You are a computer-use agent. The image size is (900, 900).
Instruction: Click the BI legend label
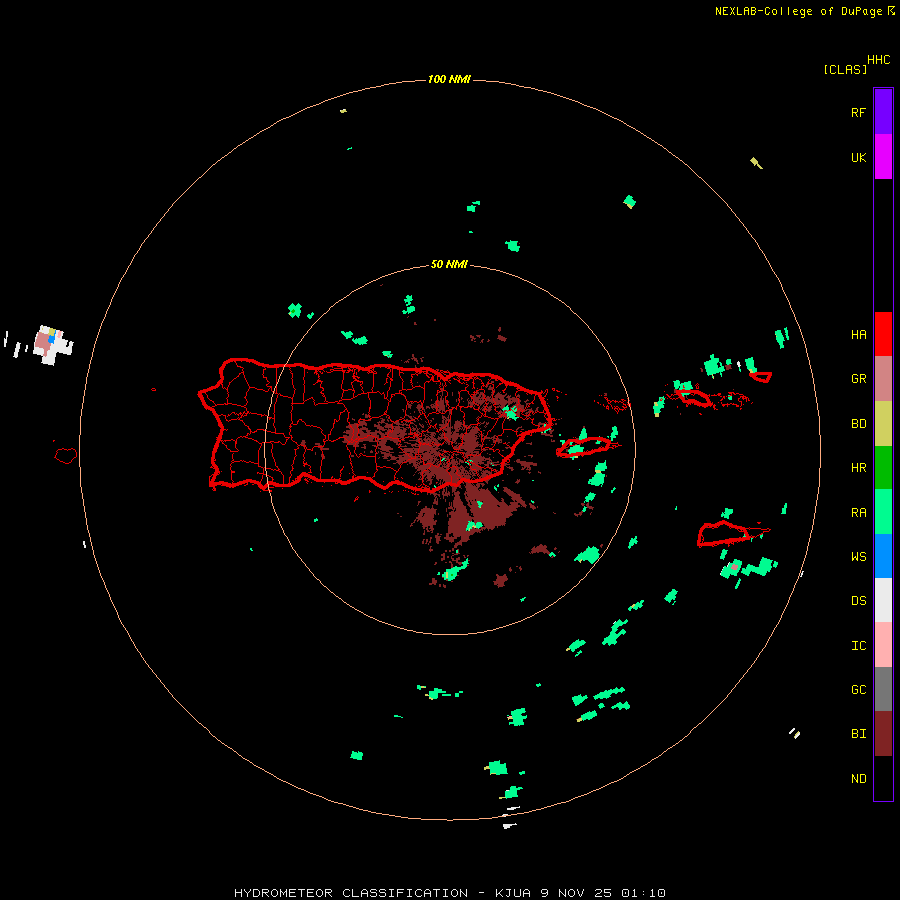point(858,734)
